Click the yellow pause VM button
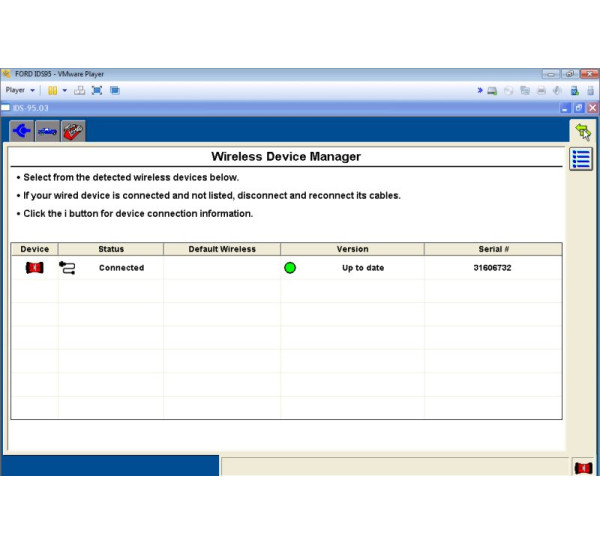Image resolution: width=600 pixels, height=545 pixels. [52, 90]
